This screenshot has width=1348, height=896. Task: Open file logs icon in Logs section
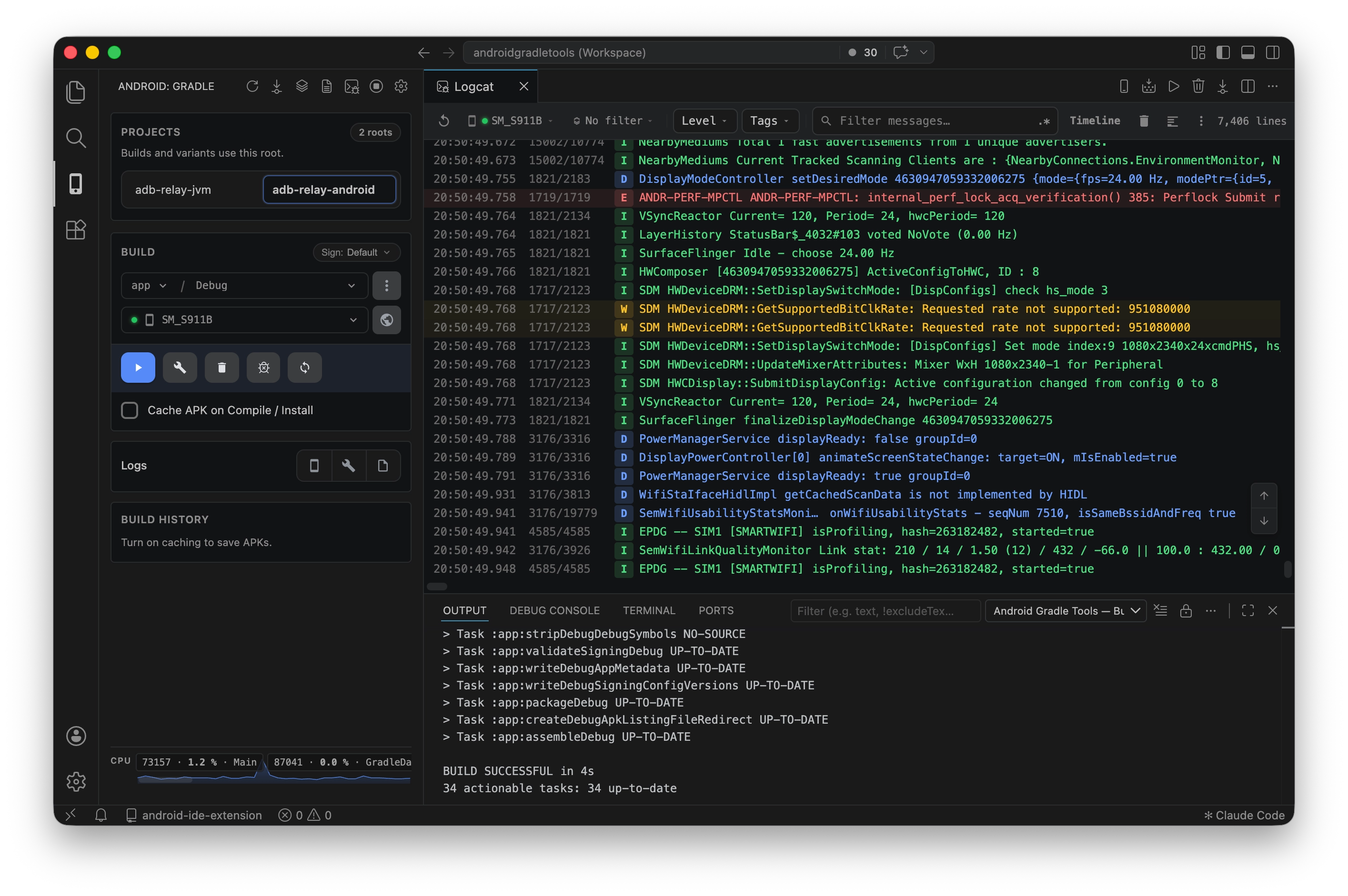pyautogui.click(x=382, y=466)
